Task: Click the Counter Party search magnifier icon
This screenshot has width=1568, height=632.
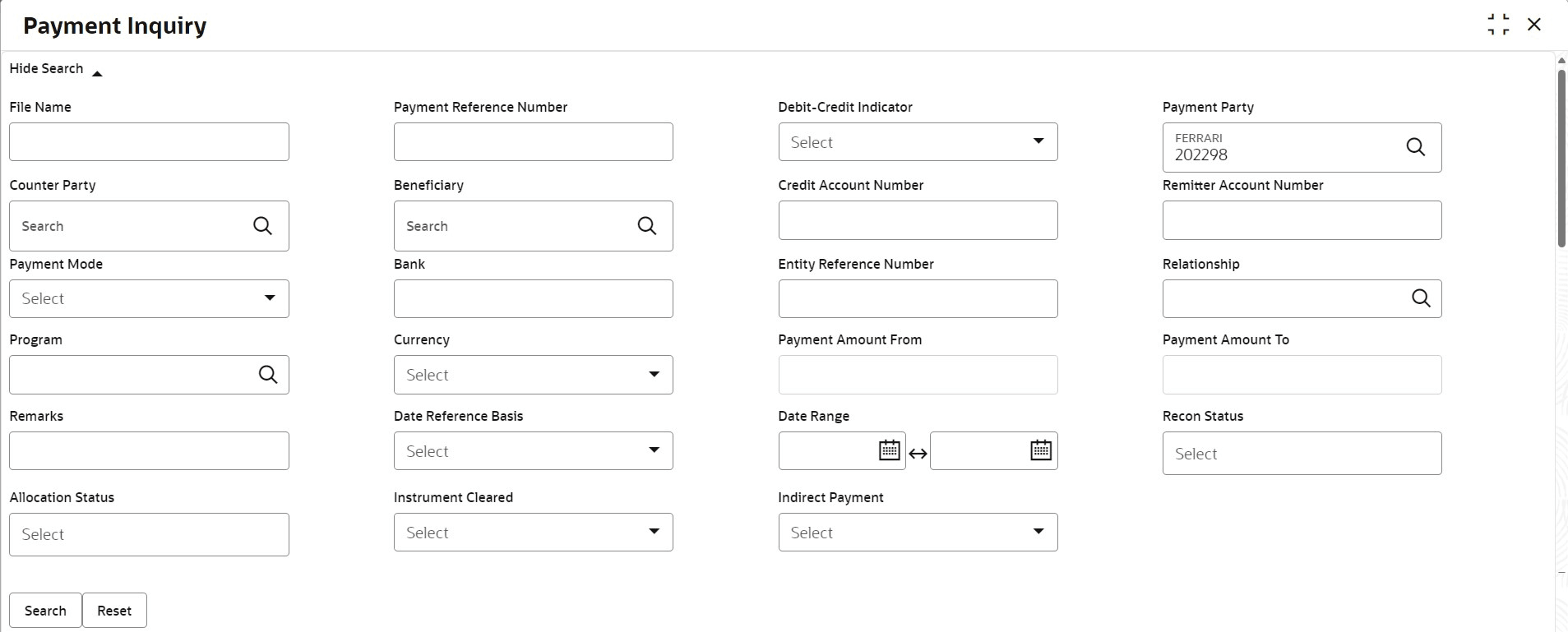Action: tap(262, 226)
